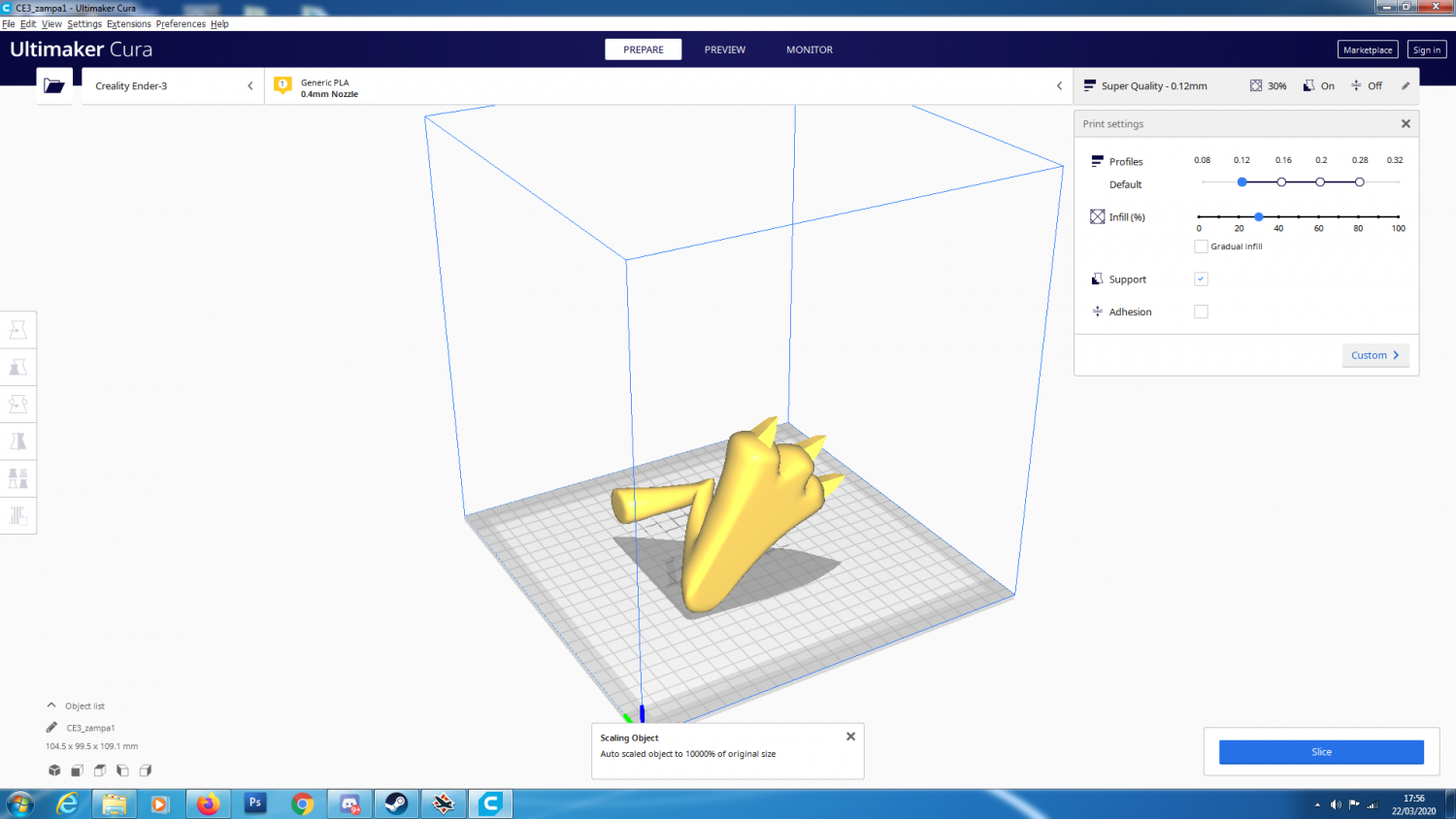Click the Windows Start button

[x=19, y=803]
